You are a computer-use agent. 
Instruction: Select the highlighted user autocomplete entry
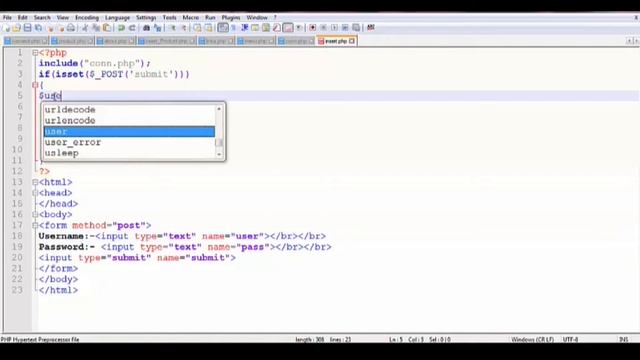coord(129,131)
